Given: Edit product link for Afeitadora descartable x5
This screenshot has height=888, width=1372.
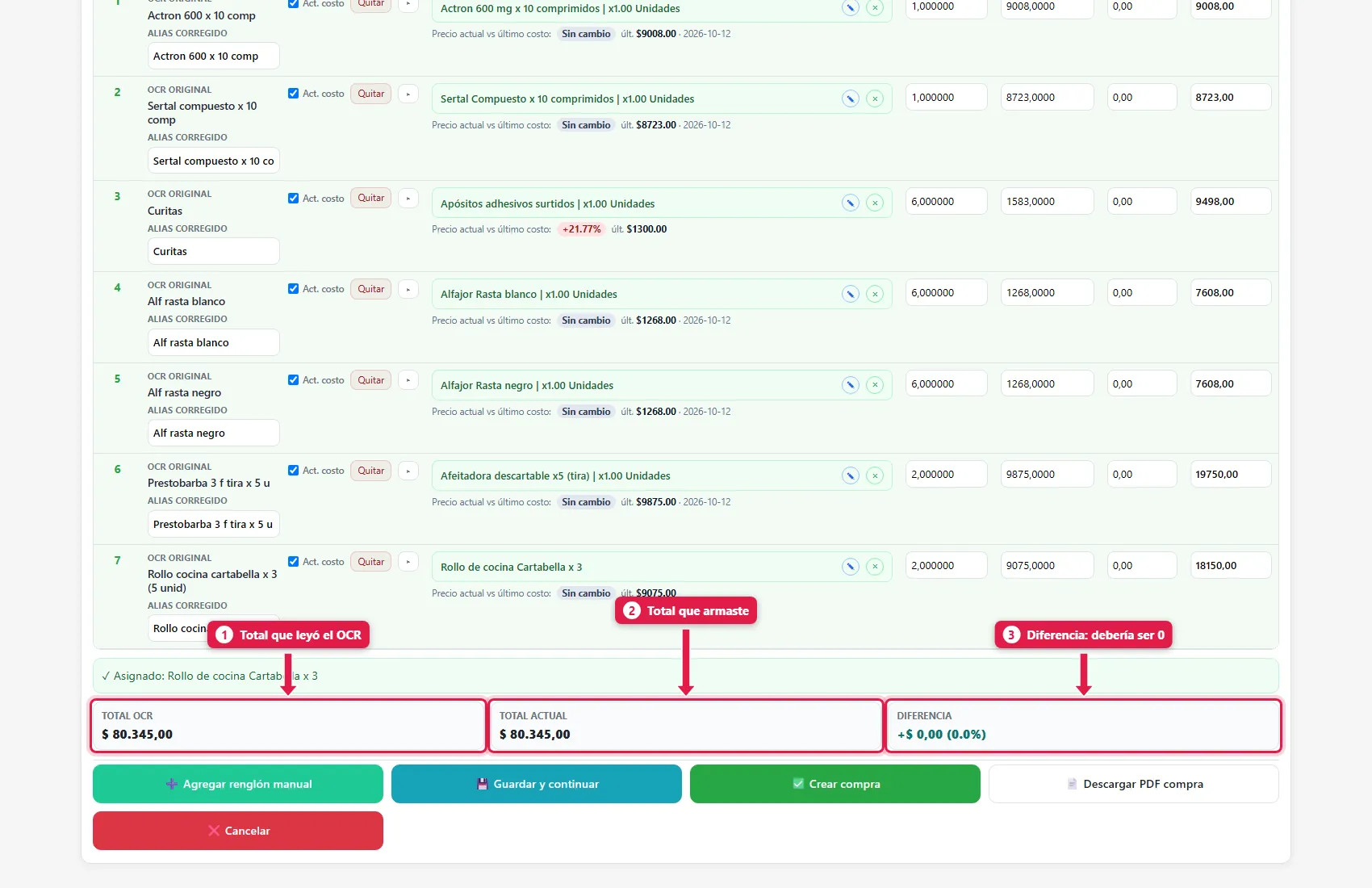Looking at the screenshot, I should tap(850, 475).
